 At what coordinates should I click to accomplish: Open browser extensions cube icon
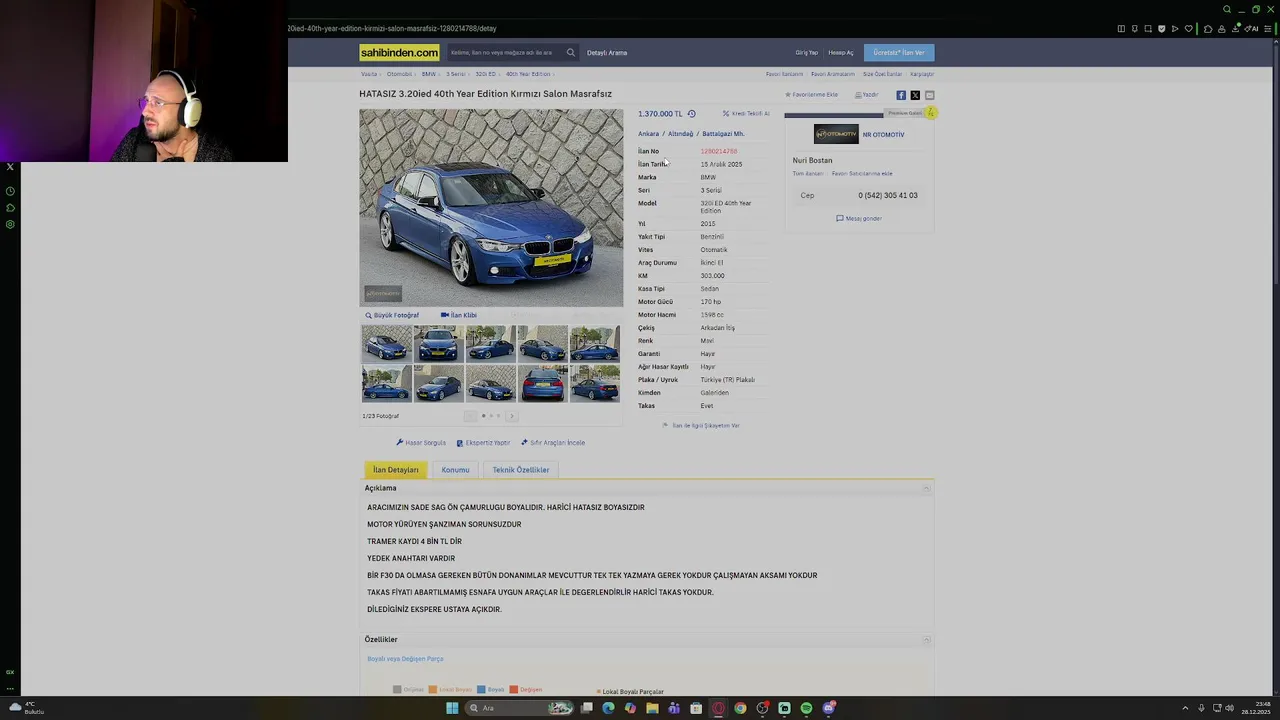(1208, 28)
